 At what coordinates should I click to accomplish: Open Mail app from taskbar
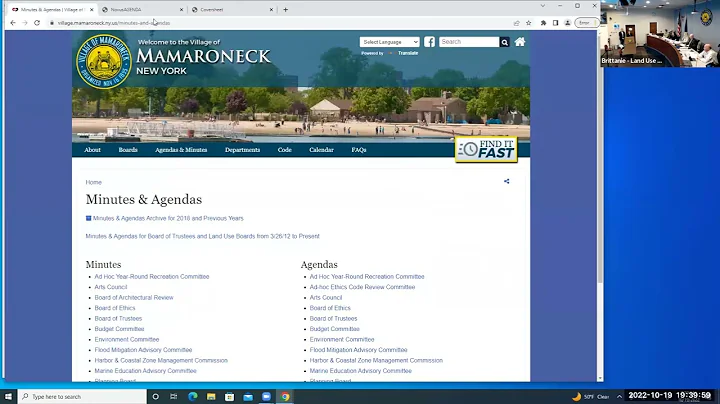pos(248,396)
